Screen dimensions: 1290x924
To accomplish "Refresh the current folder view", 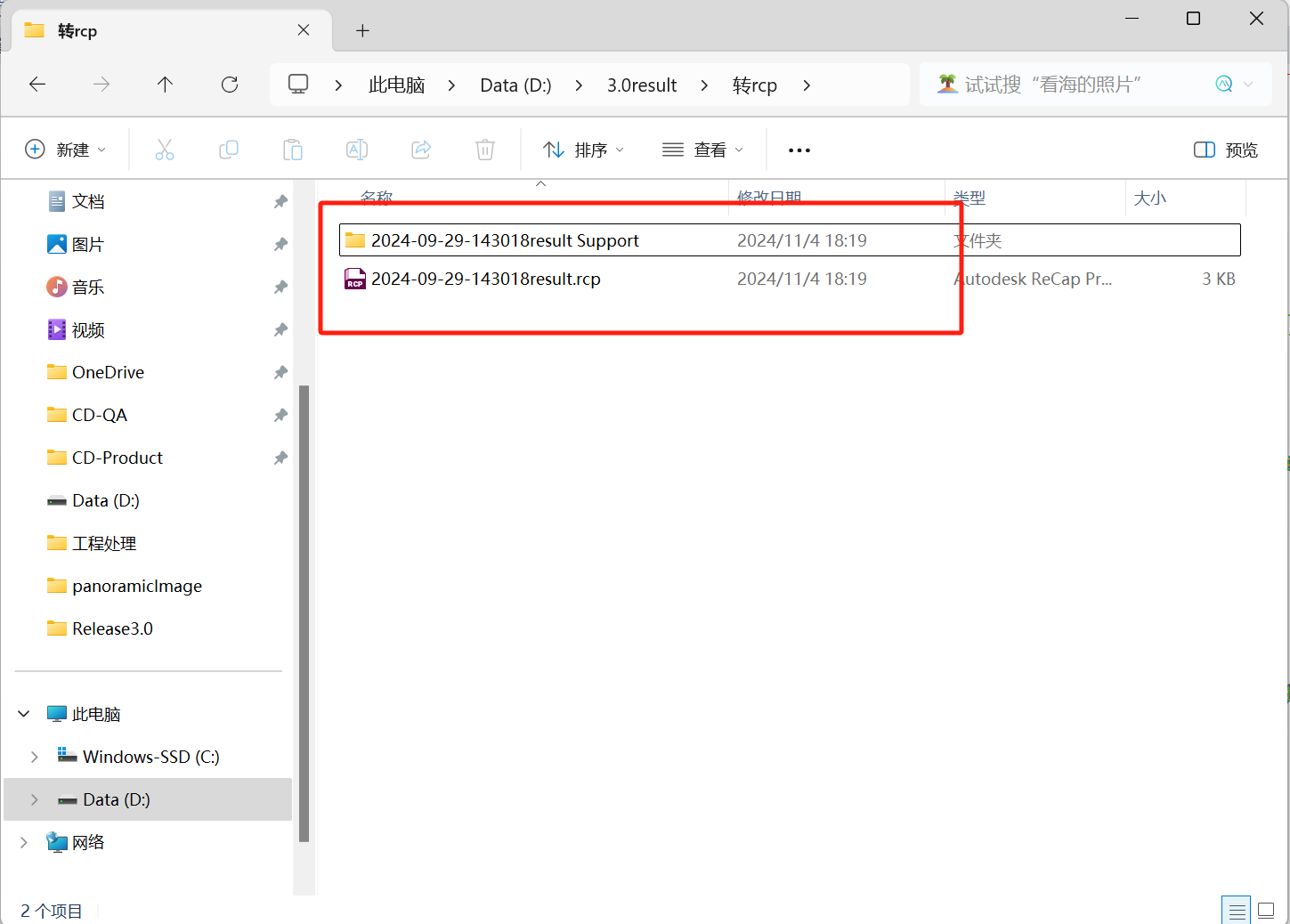I will [x=230, y=85].
